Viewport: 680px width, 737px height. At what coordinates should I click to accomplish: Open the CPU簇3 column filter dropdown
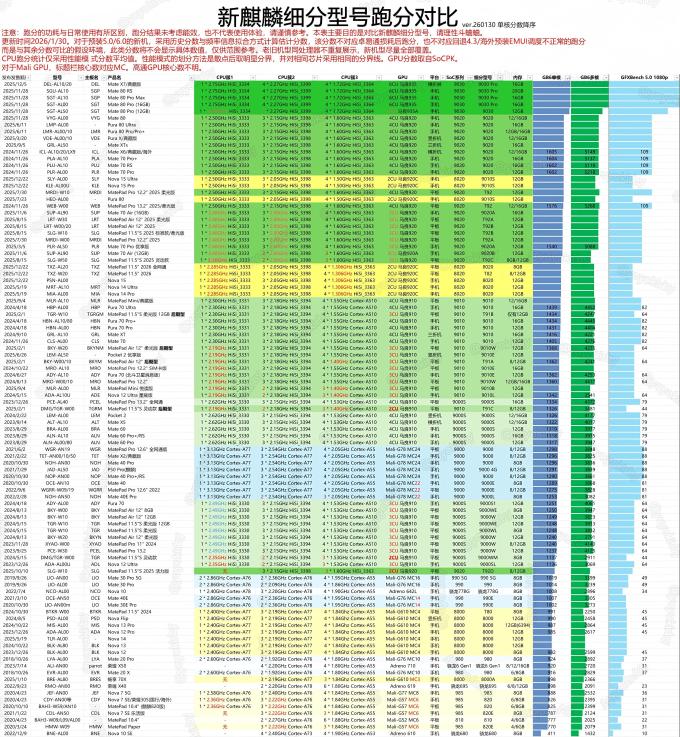click(379, 77)
